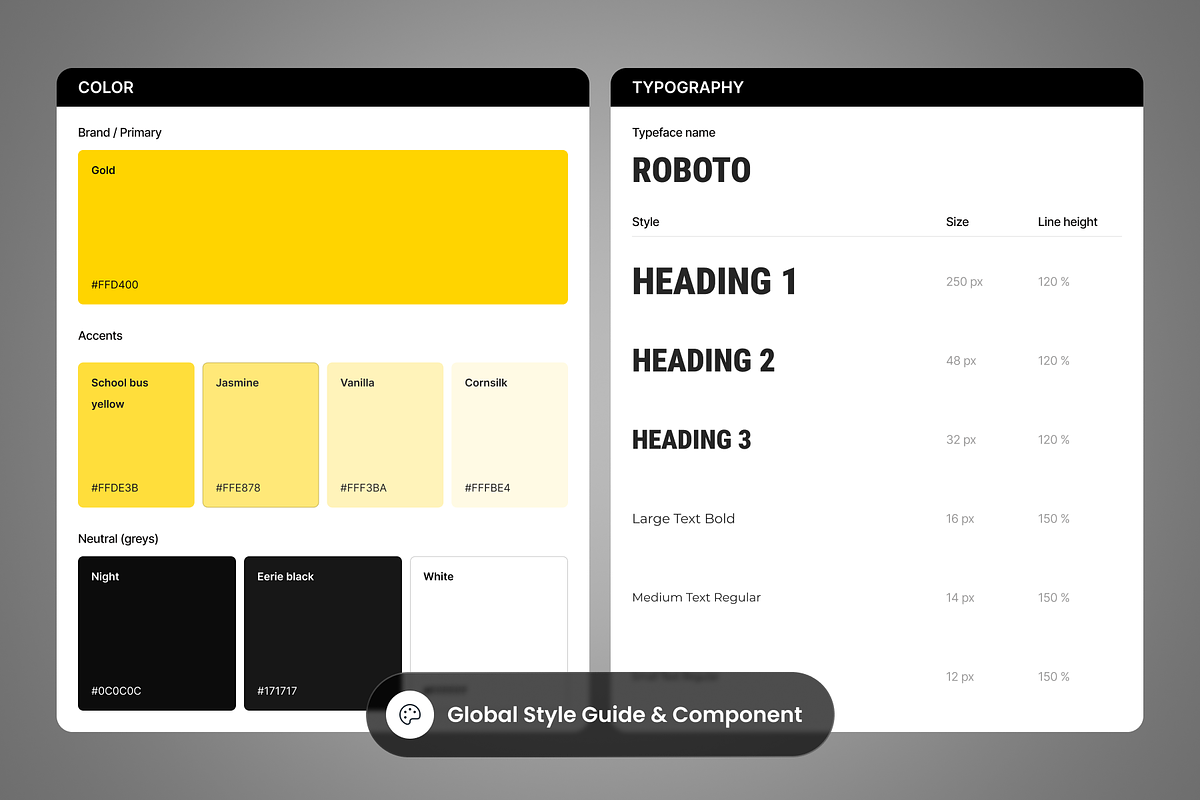Click the COLOR panel header
Screen dimensions: 1200x800
click(x=323, y=87)
